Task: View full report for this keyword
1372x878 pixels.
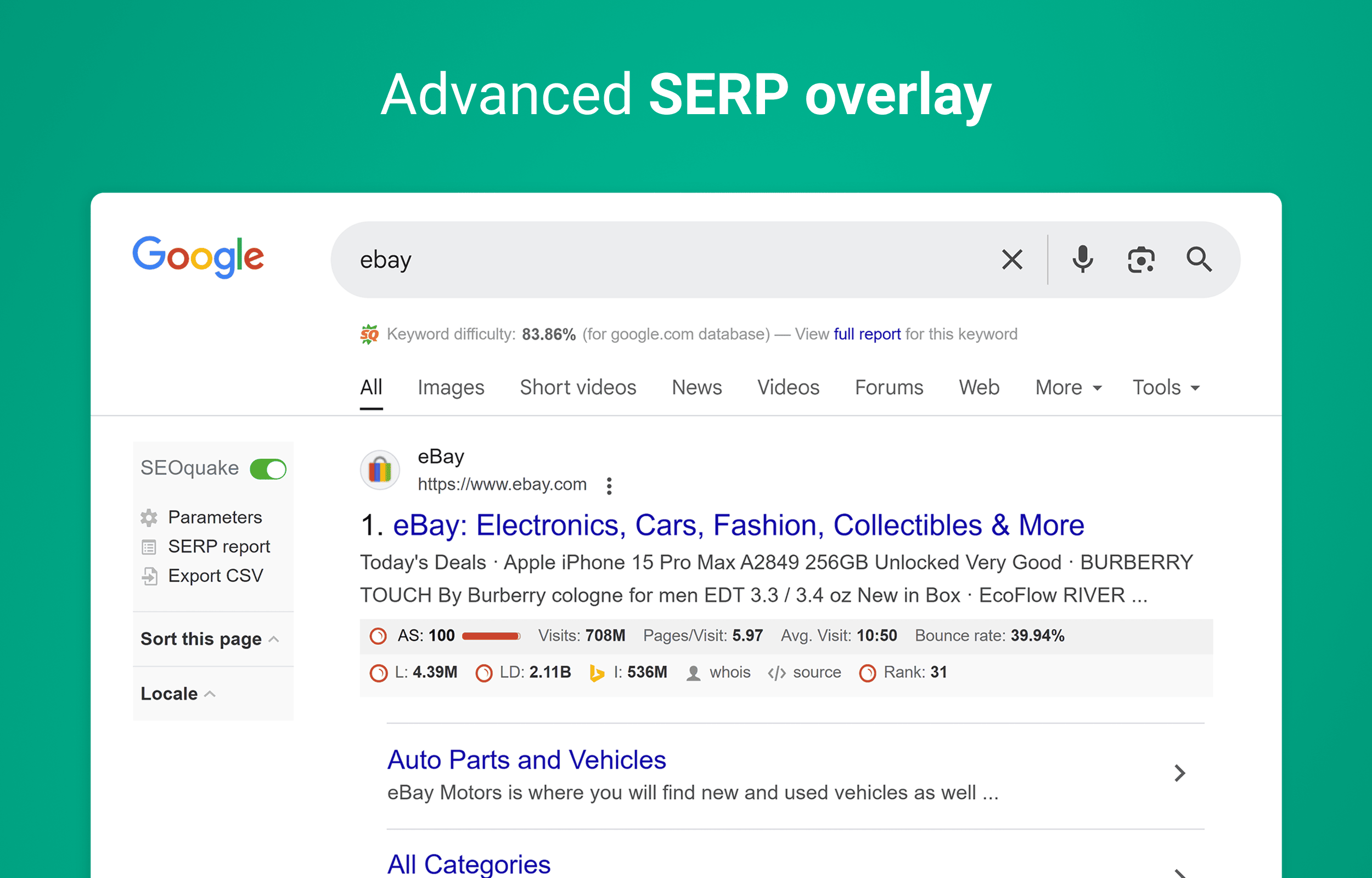Action: [867, 334]
